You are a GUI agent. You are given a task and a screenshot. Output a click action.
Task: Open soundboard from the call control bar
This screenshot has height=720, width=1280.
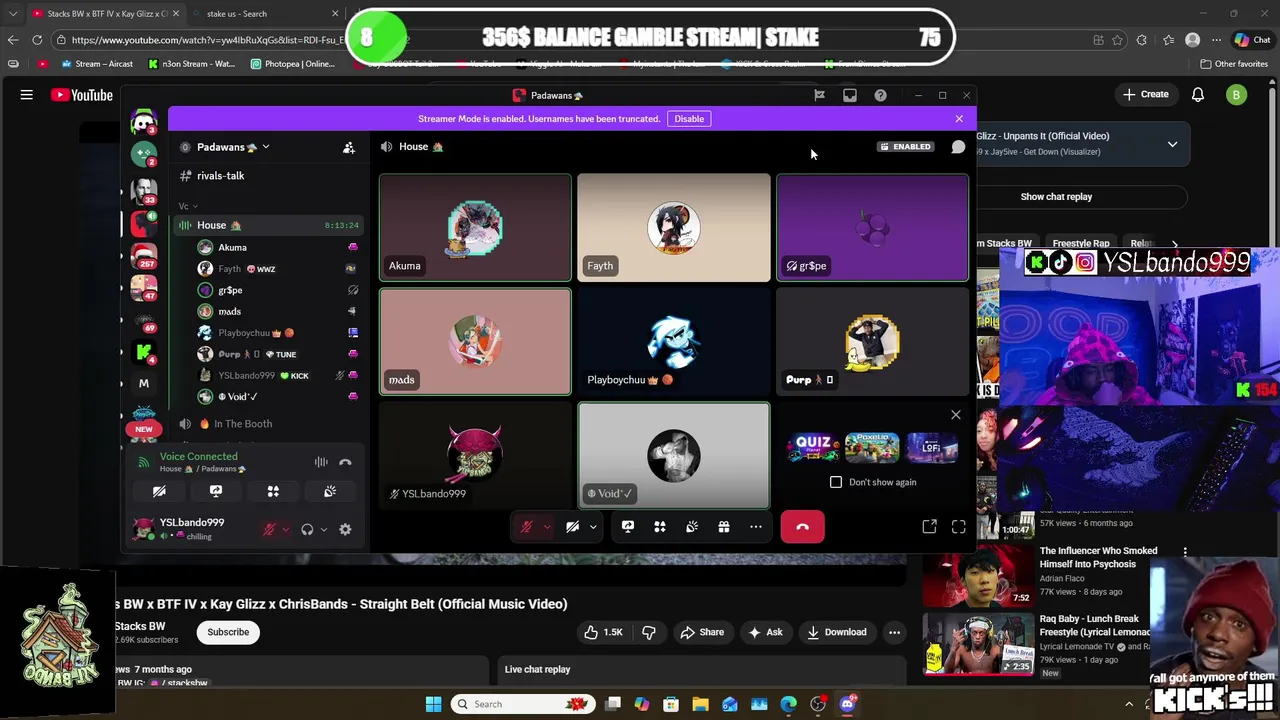692,527
